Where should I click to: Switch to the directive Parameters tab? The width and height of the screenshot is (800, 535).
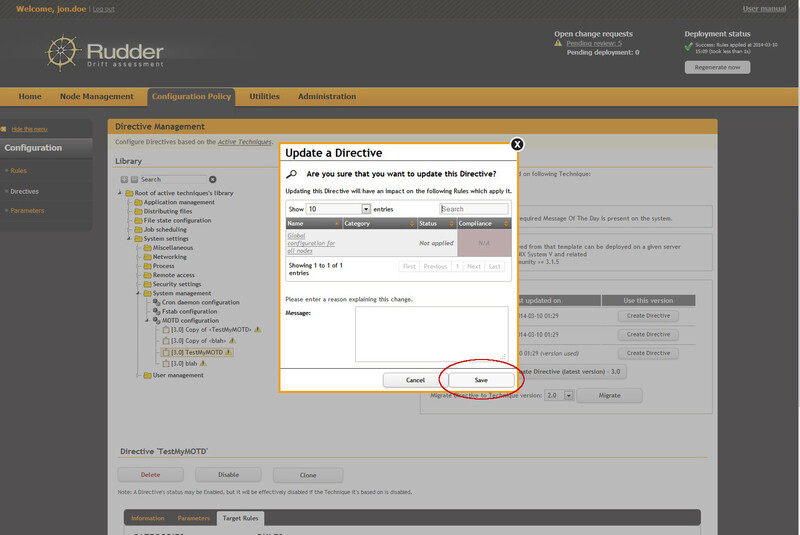coord(193,518)
